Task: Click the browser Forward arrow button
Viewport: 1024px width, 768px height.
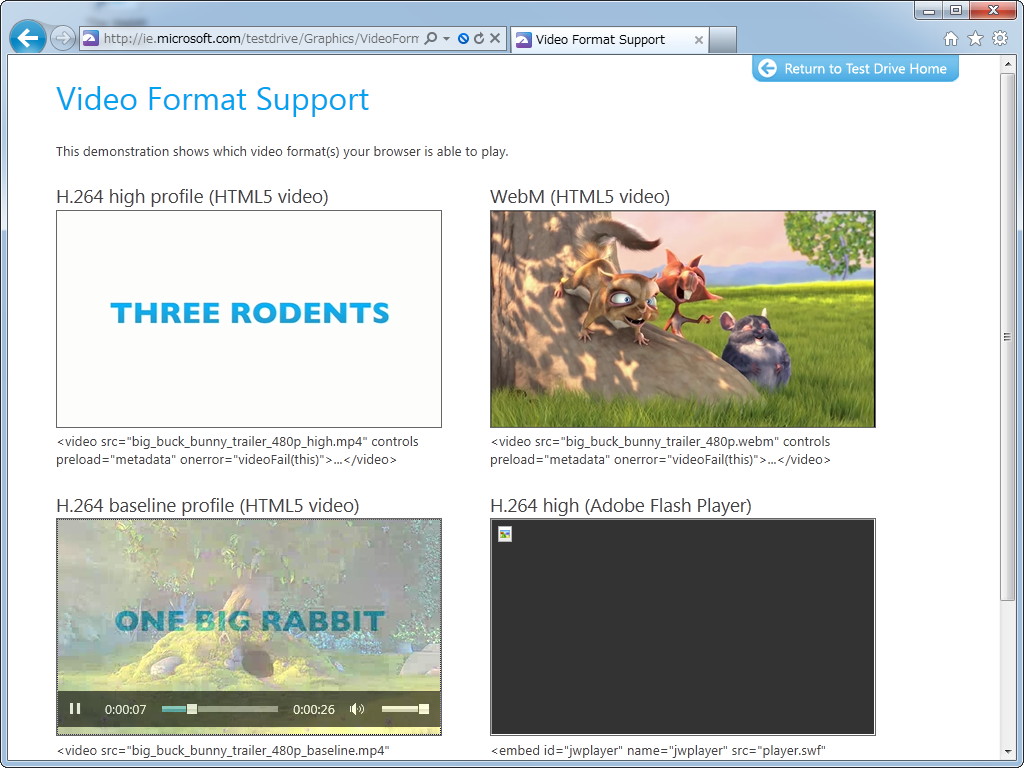Action: 63,39
